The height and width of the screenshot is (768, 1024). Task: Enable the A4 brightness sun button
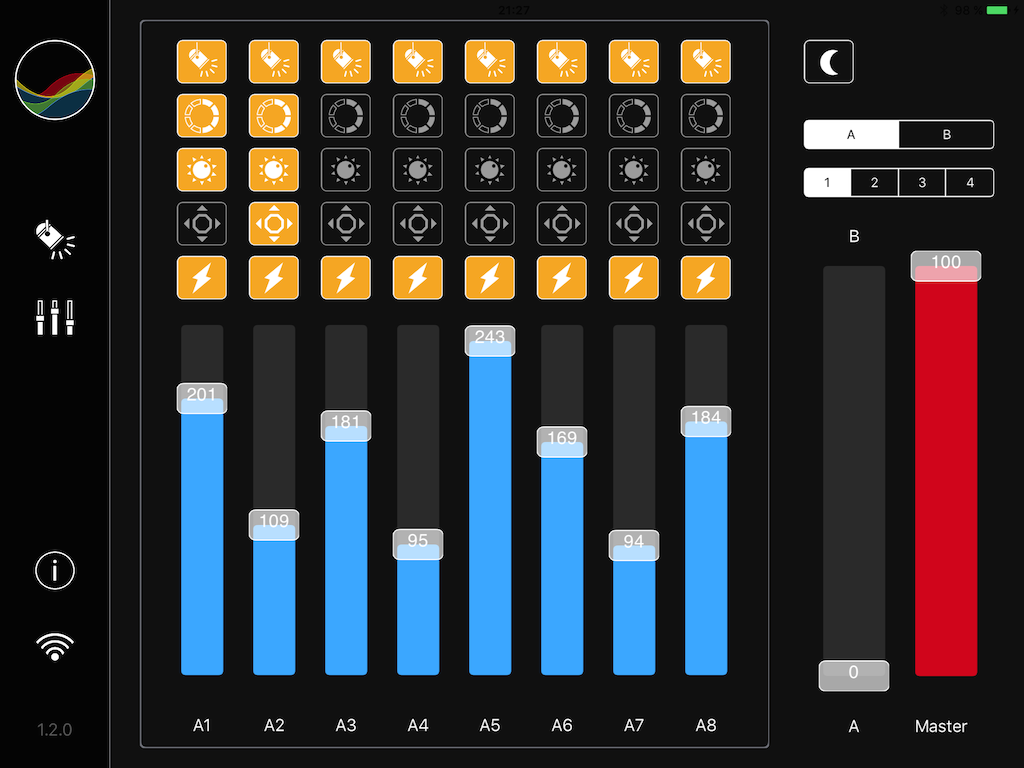(x=418, y=170)
